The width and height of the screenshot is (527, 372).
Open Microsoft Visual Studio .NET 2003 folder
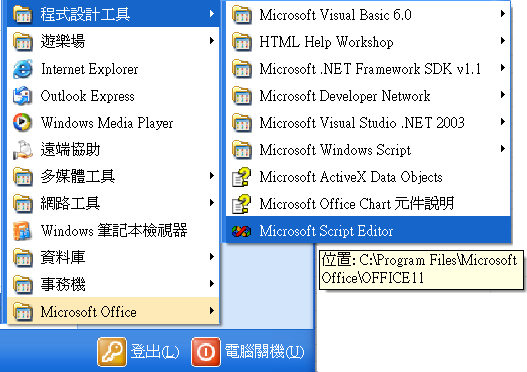[368, 123]
